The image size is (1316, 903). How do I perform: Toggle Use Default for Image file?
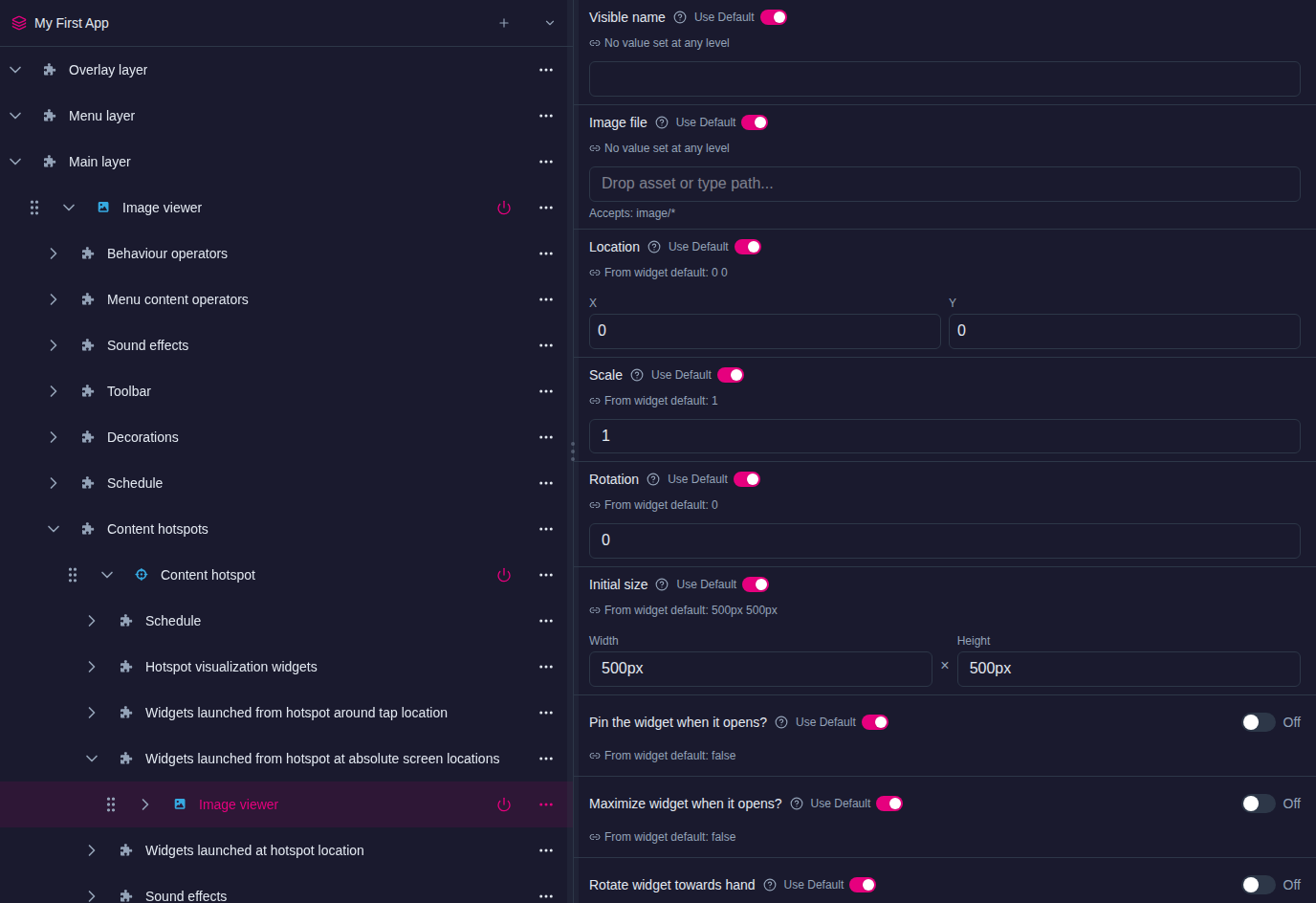(755, 122)
